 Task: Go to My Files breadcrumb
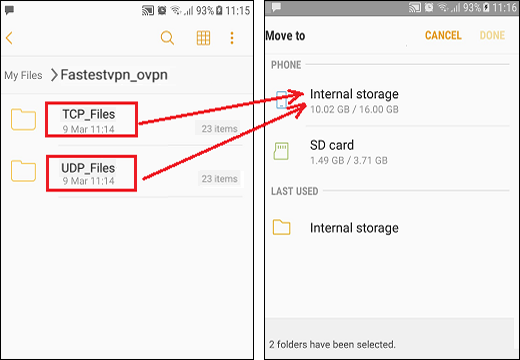click(x=23, y=75)
